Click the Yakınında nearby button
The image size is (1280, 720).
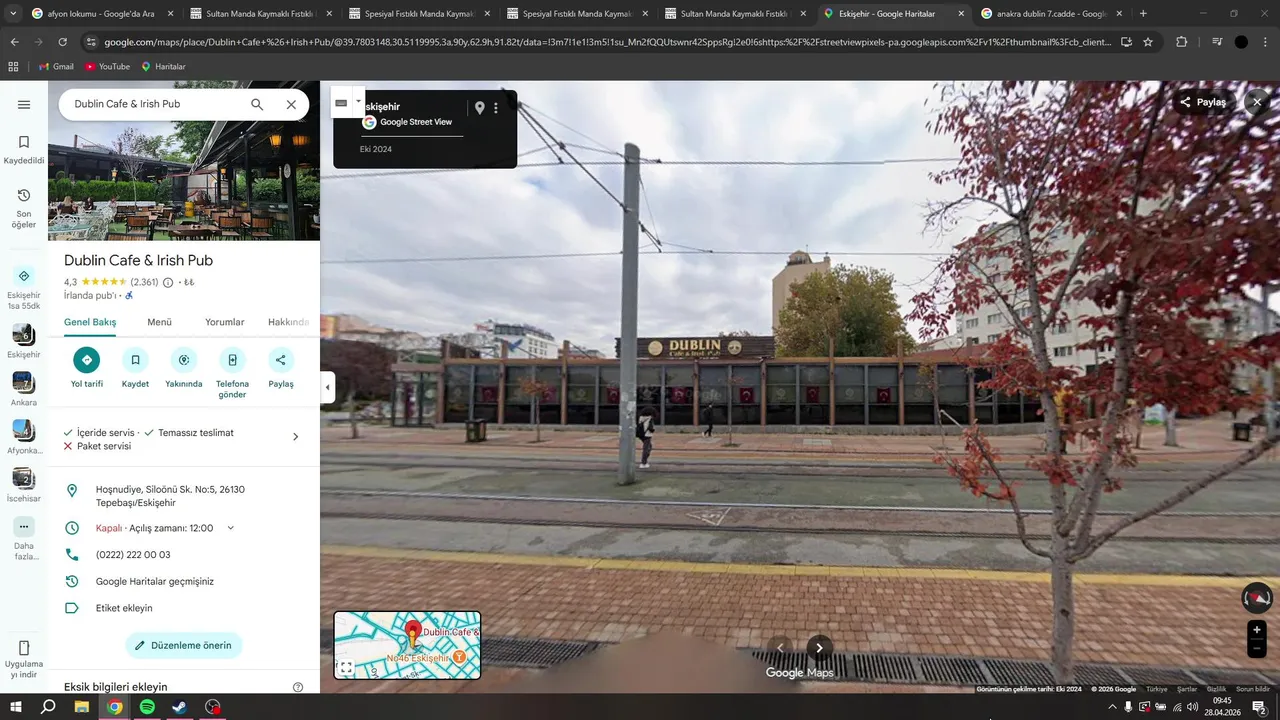click(x=184, y=367)
